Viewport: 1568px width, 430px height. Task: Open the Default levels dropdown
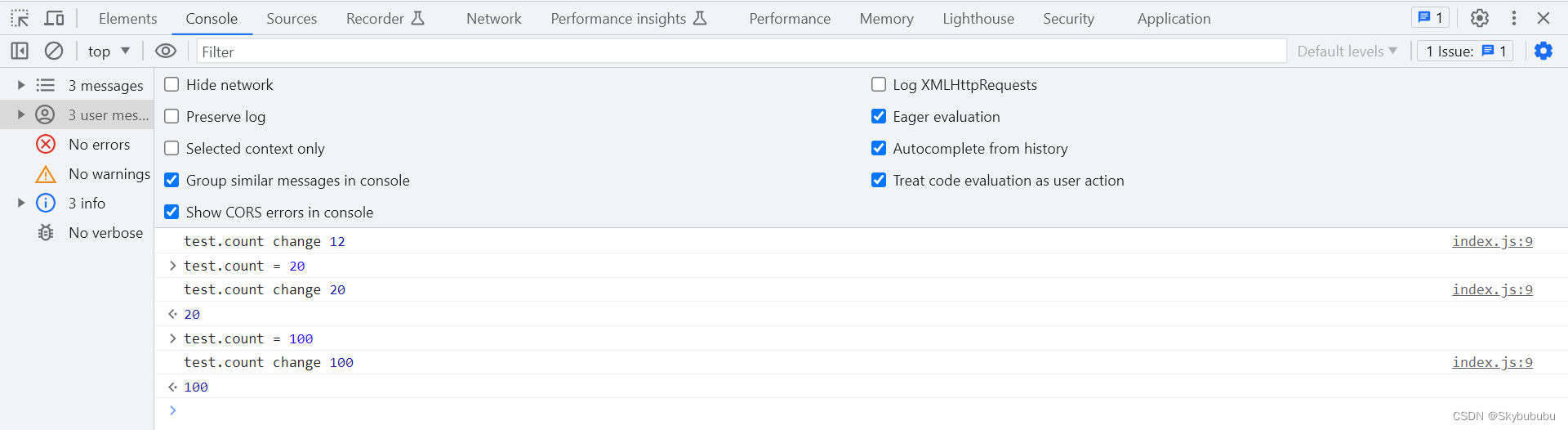1347,52
